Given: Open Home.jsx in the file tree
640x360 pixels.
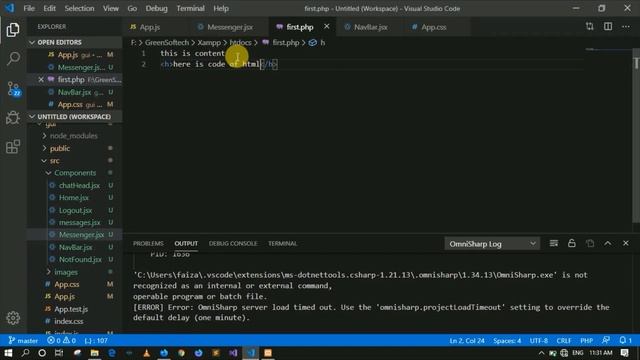Looking at the screenshot, I should [x=73, y=198].
